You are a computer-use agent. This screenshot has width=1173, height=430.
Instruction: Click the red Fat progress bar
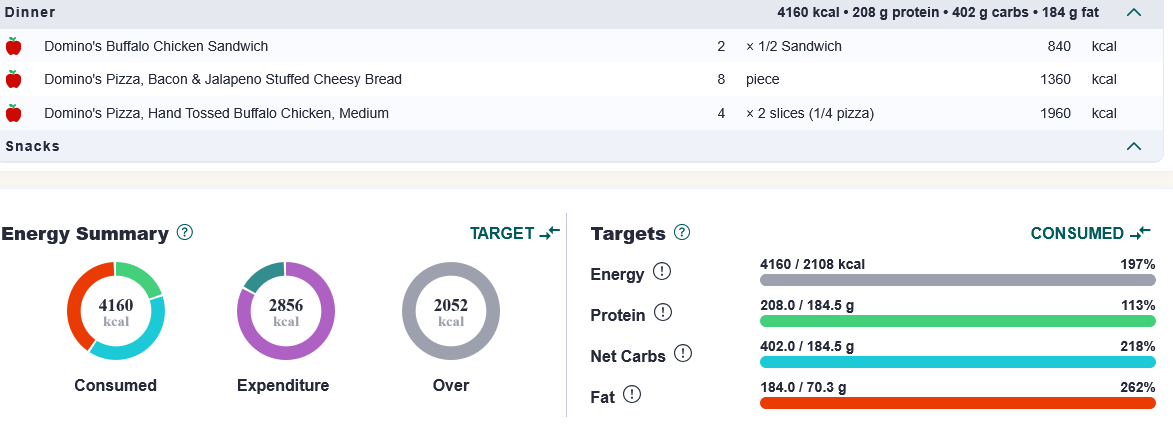pos(958,403)
